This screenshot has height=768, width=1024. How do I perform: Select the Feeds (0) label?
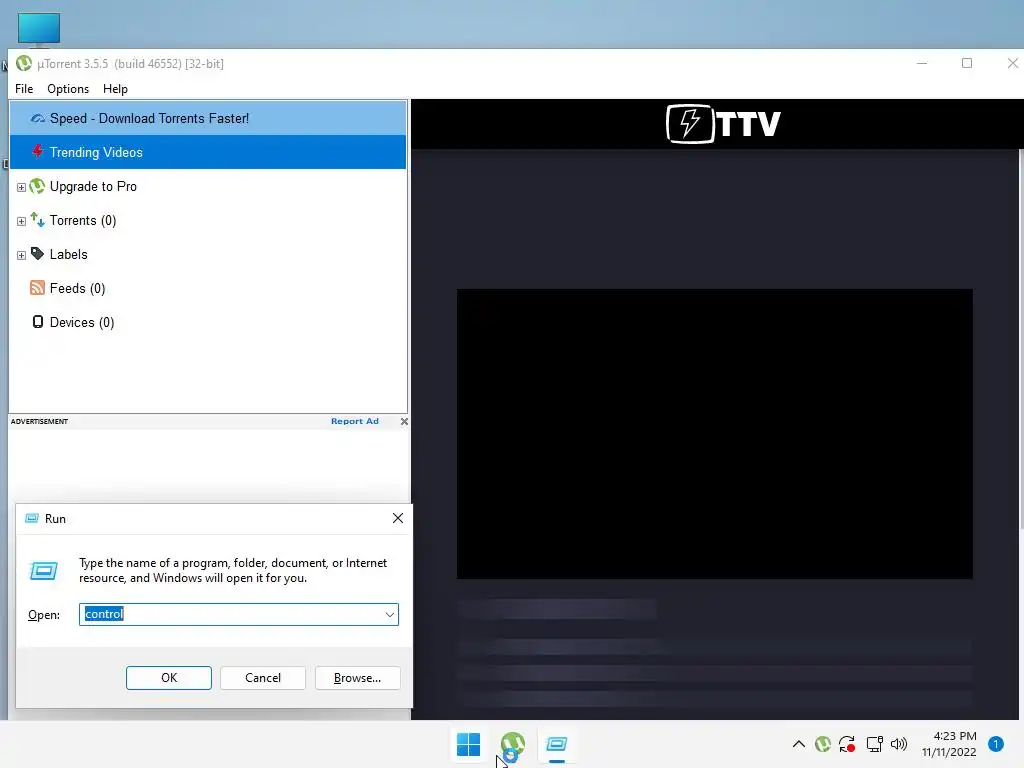(x=77, y=288)
